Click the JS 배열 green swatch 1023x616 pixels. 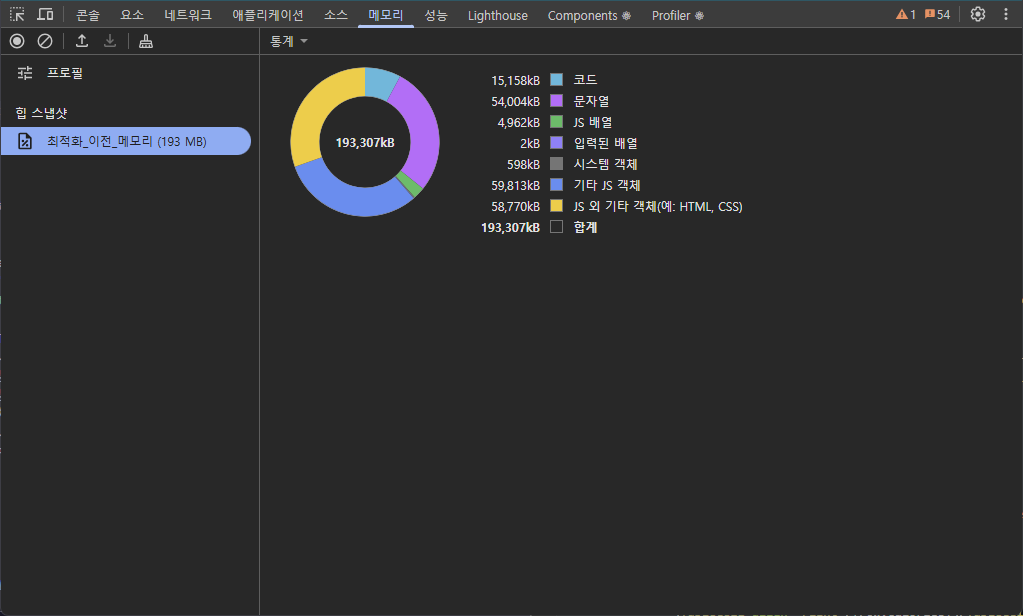tap(557, 121)
